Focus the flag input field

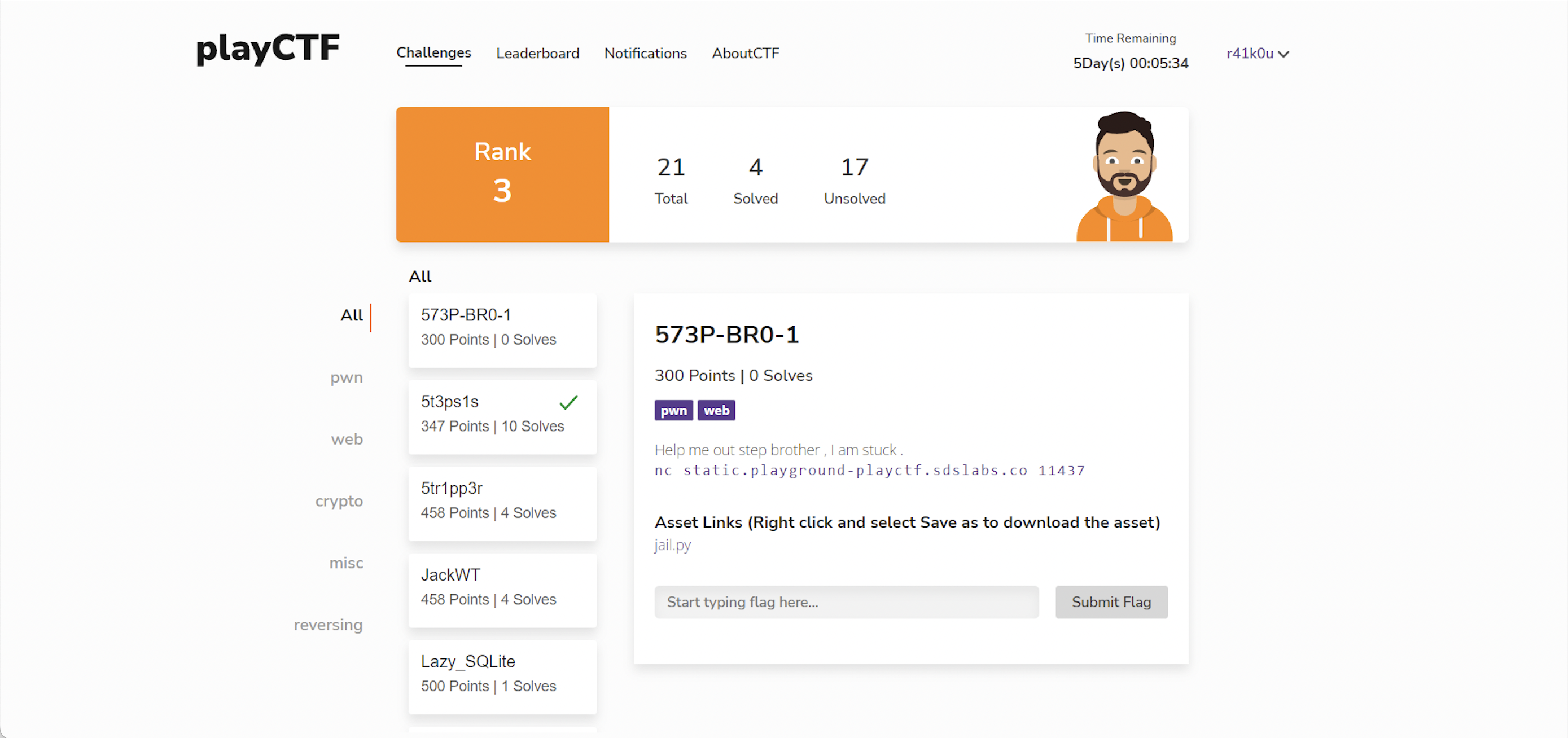point(846,603)
